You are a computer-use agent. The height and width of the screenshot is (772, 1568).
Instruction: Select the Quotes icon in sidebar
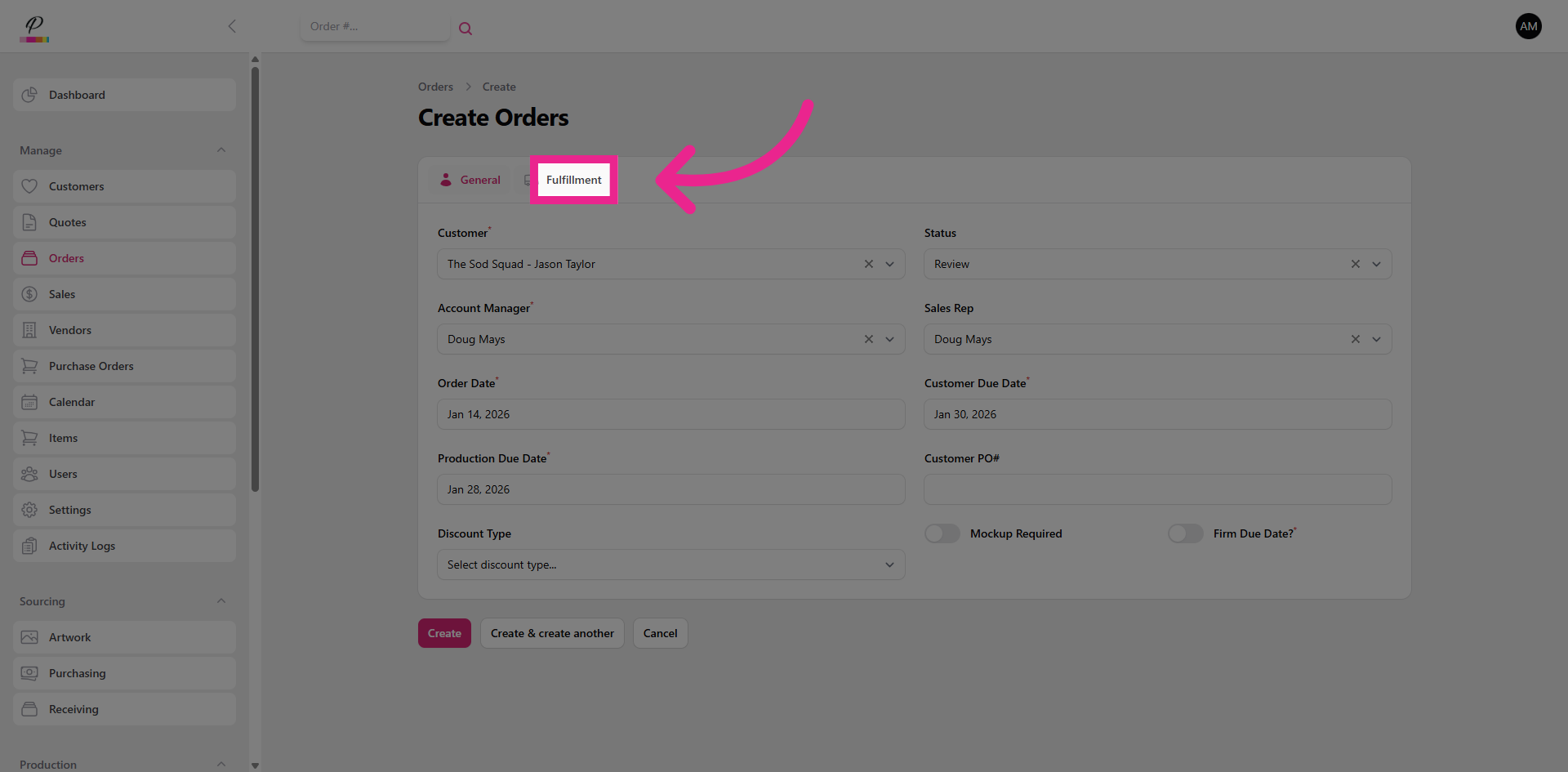[x=29, y=222]
